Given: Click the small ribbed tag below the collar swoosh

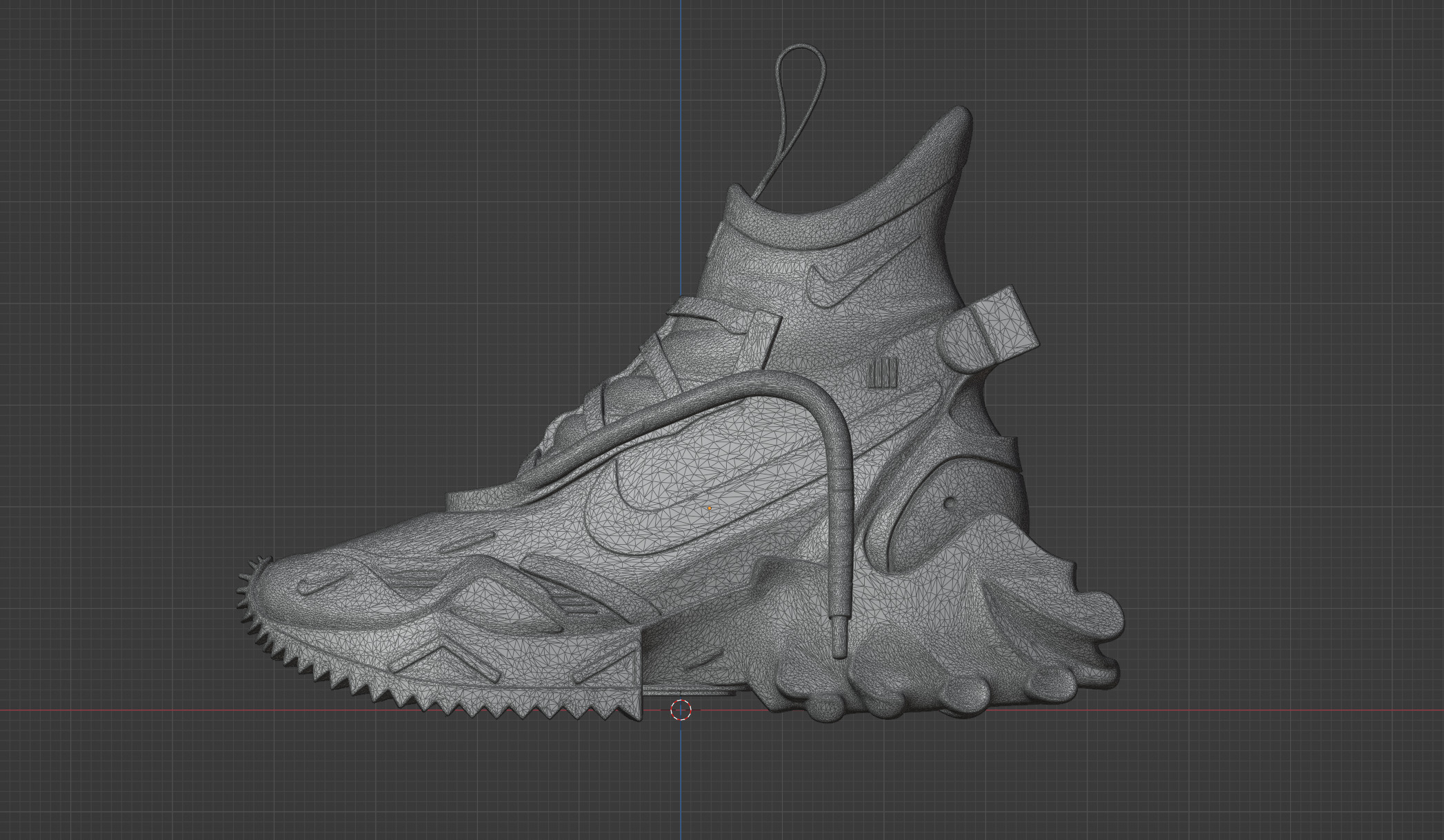Looking at the screenshot, I should coord(883,372).
